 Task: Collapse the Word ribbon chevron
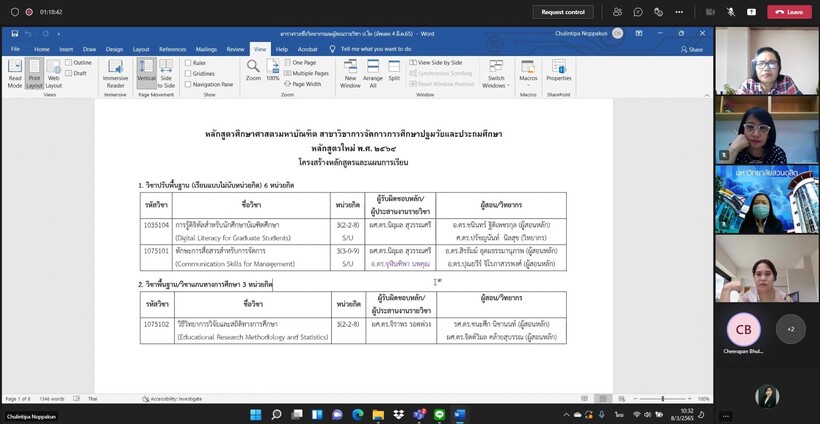pyautogui.click(x=707, y=95)
